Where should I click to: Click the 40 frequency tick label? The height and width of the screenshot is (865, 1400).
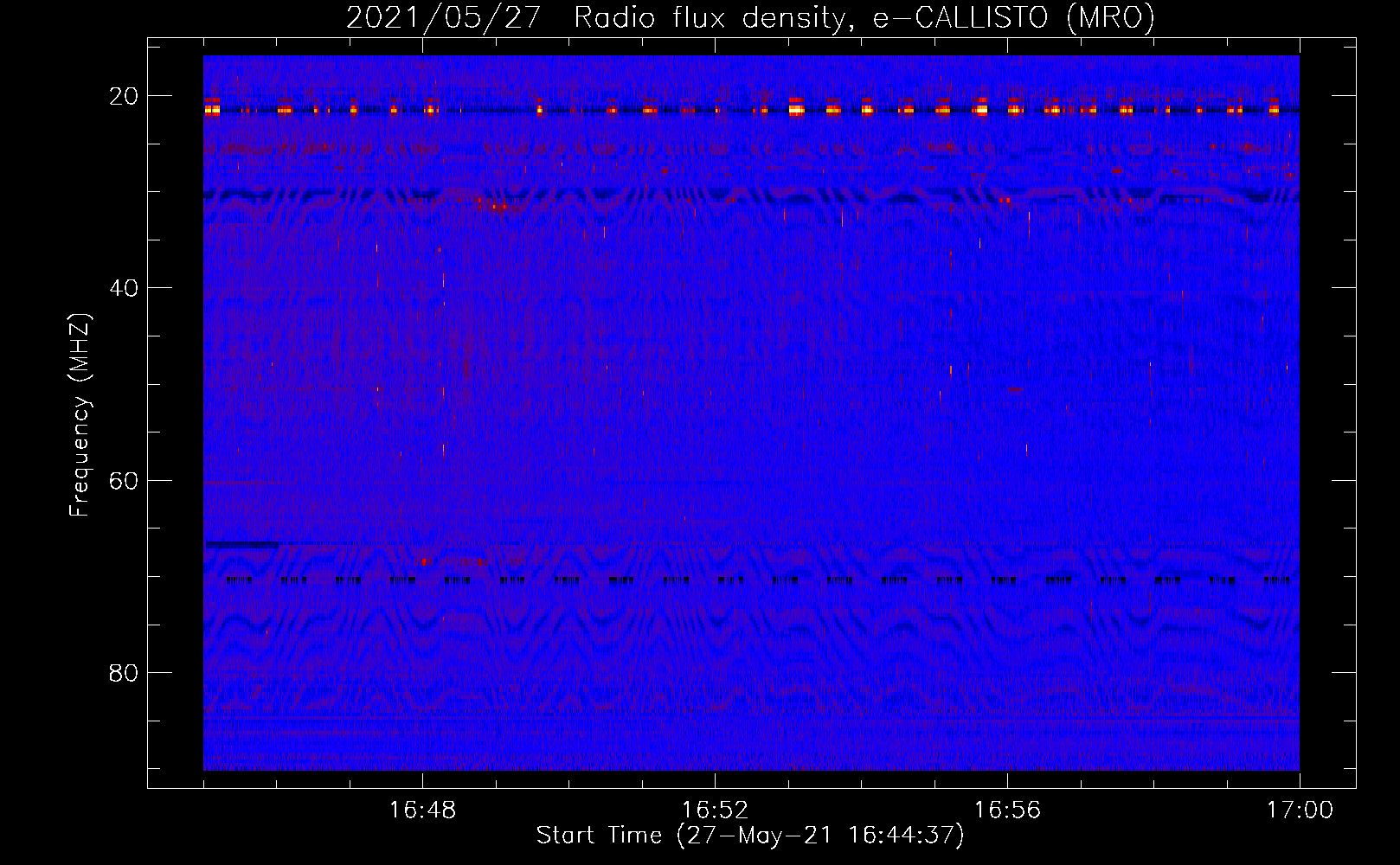(124, 288)
